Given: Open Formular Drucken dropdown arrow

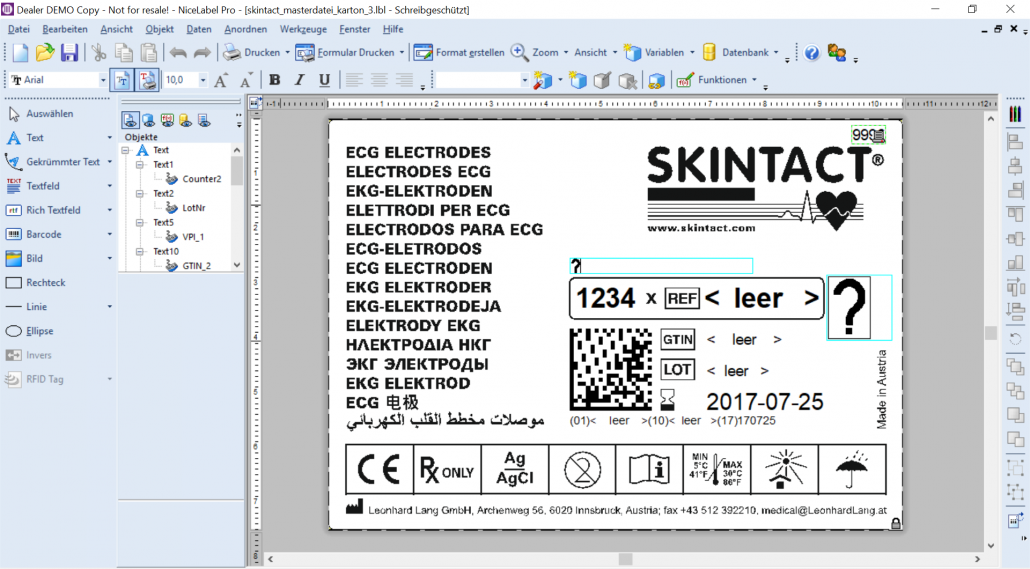Looking at the screenshot, I should pyautogui.click(x=401, y=53).
